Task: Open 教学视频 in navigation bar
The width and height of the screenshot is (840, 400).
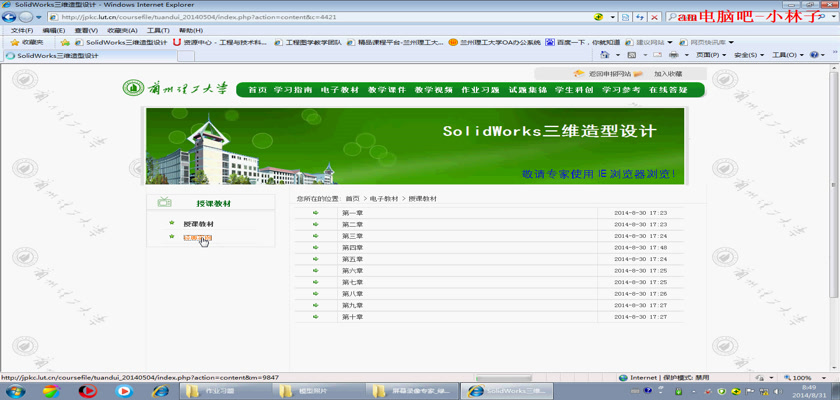Action: pos(433,90)
